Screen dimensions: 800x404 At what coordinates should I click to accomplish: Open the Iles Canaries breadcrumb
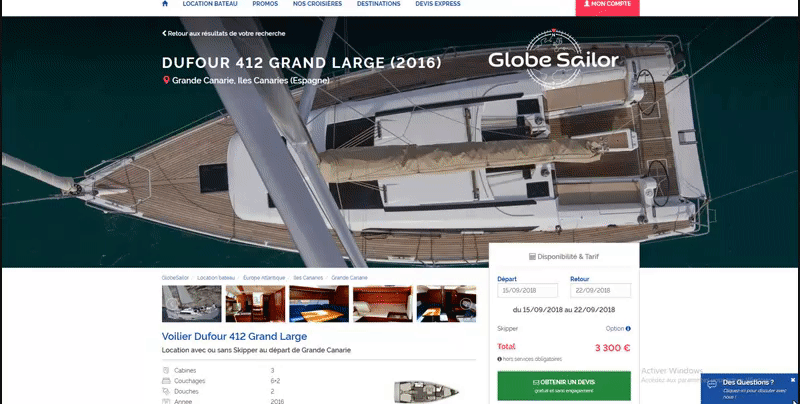pyautogui.click(x=308, y=278)
